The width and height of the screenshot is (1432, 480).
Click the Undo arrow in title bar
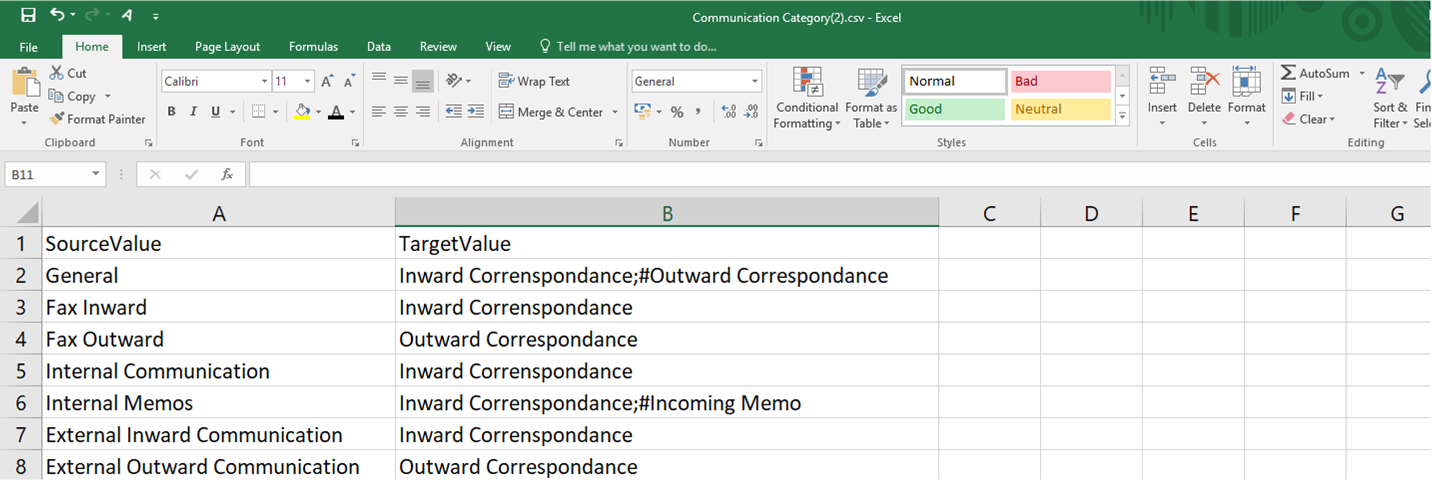click(x=57, y=15)
